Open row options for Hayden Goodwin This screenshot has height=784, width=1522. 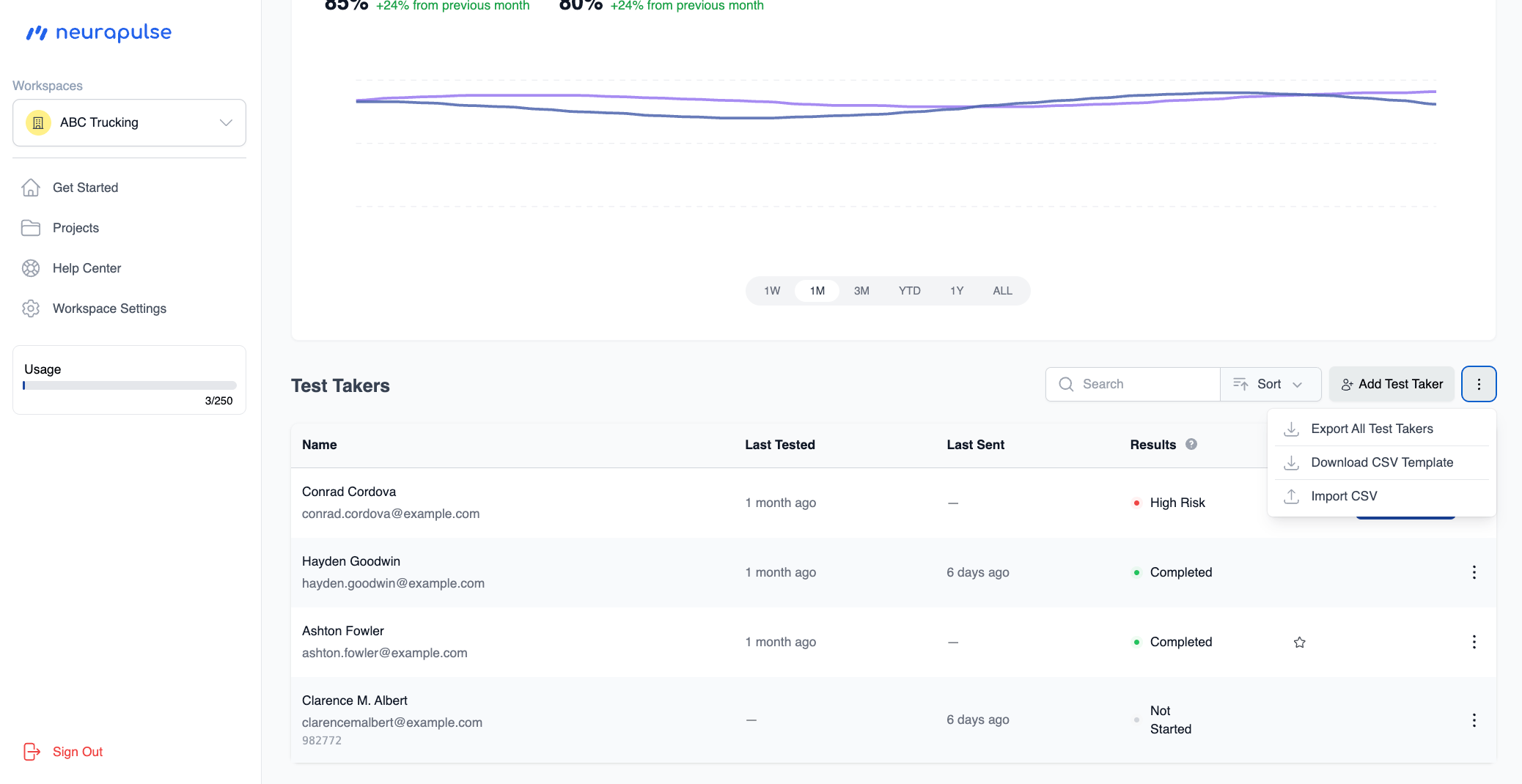(x=1474, y=572)
